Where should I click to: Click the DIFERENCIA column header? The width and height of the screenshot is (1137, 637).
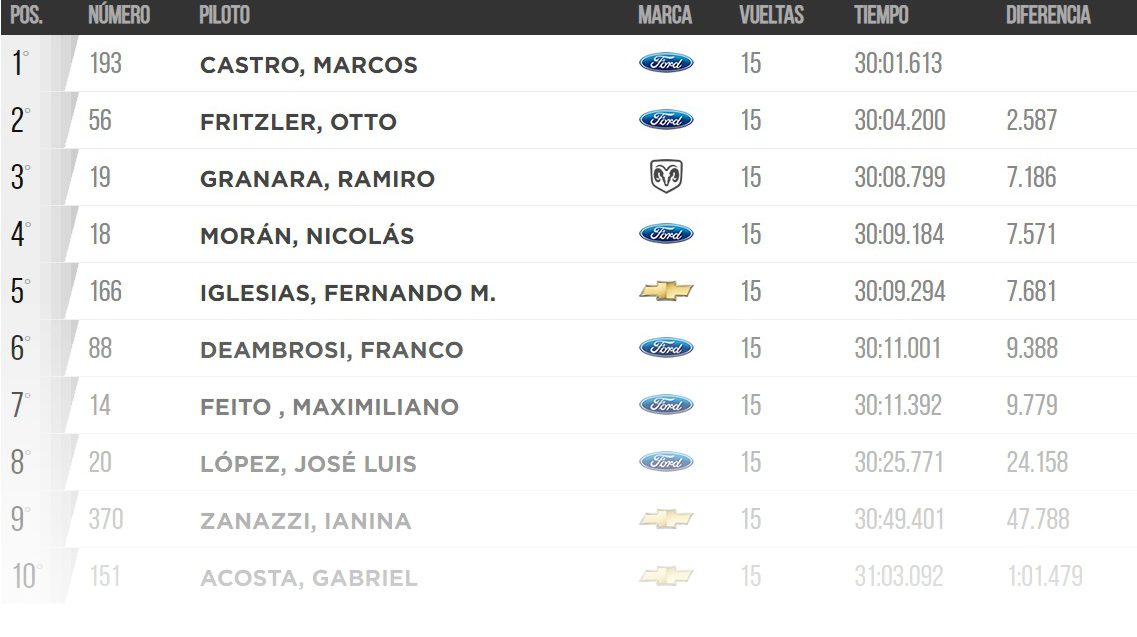pos(1048,16)
